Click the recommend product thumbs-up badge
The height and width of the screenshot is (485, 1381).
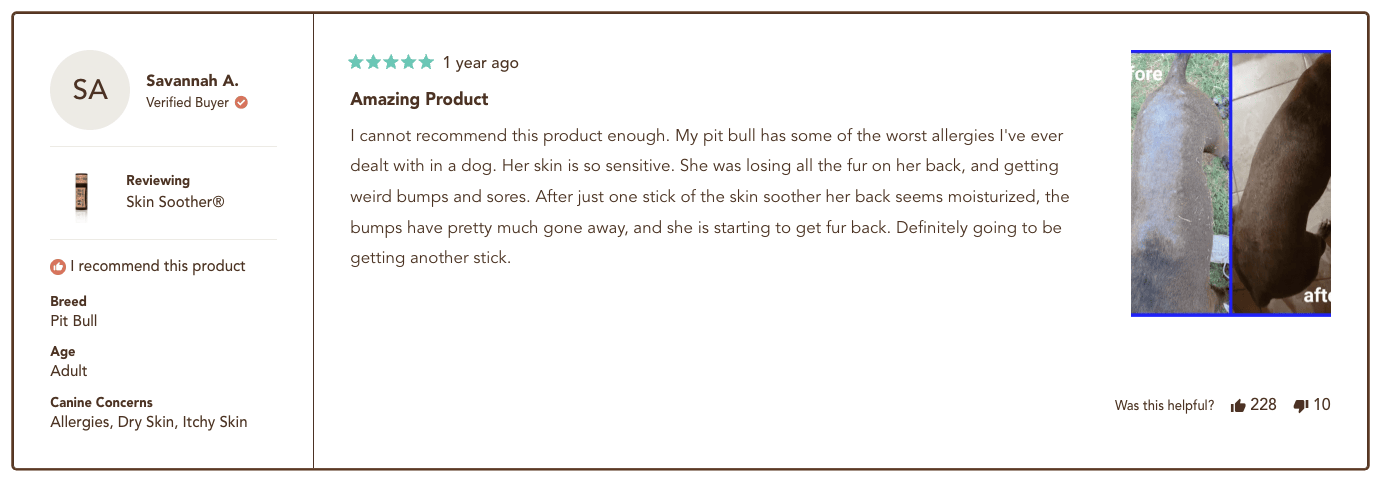[x=58, y=266]
